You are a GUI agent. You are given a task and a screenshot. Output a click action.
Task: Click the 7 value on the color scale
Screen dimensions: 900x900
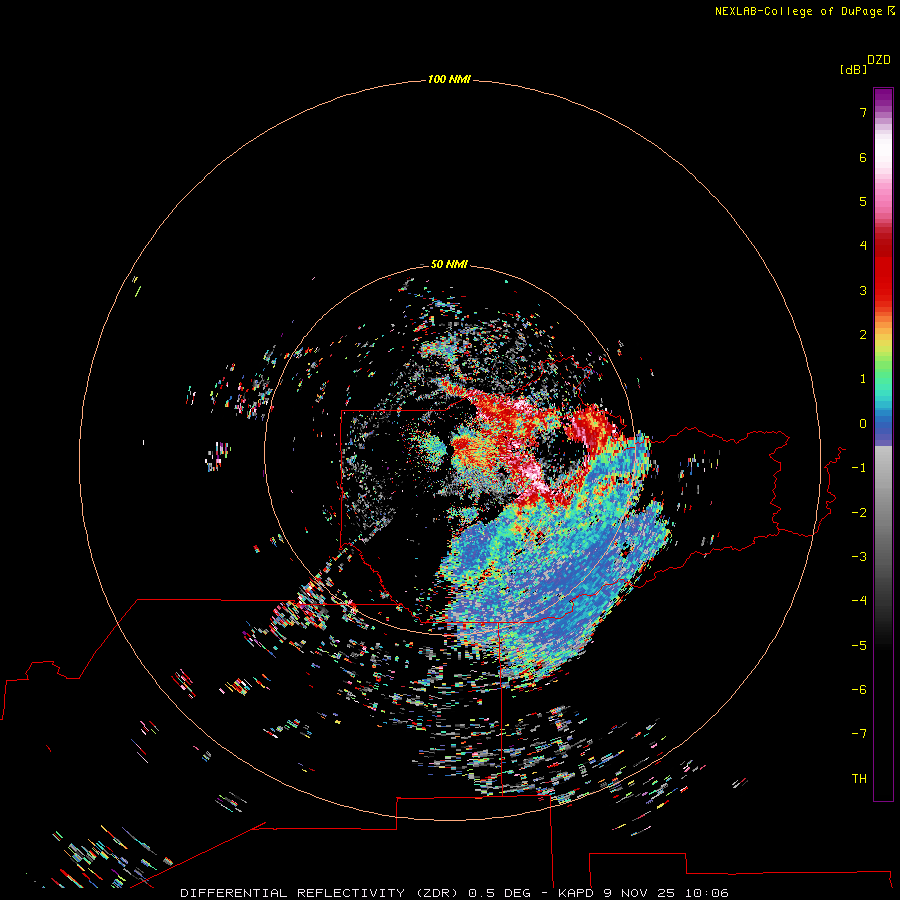[863, 113]
